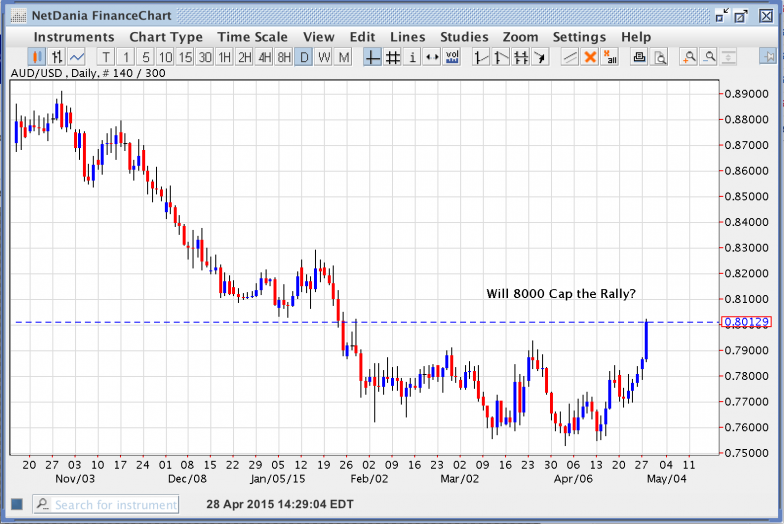Open the Studies menu
784x524 pixels.
coord(464,37)
